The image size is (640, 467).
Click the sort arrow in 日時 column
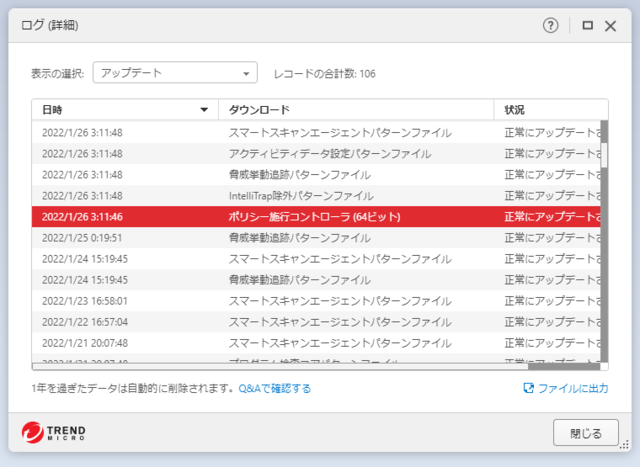coord(204,109)
